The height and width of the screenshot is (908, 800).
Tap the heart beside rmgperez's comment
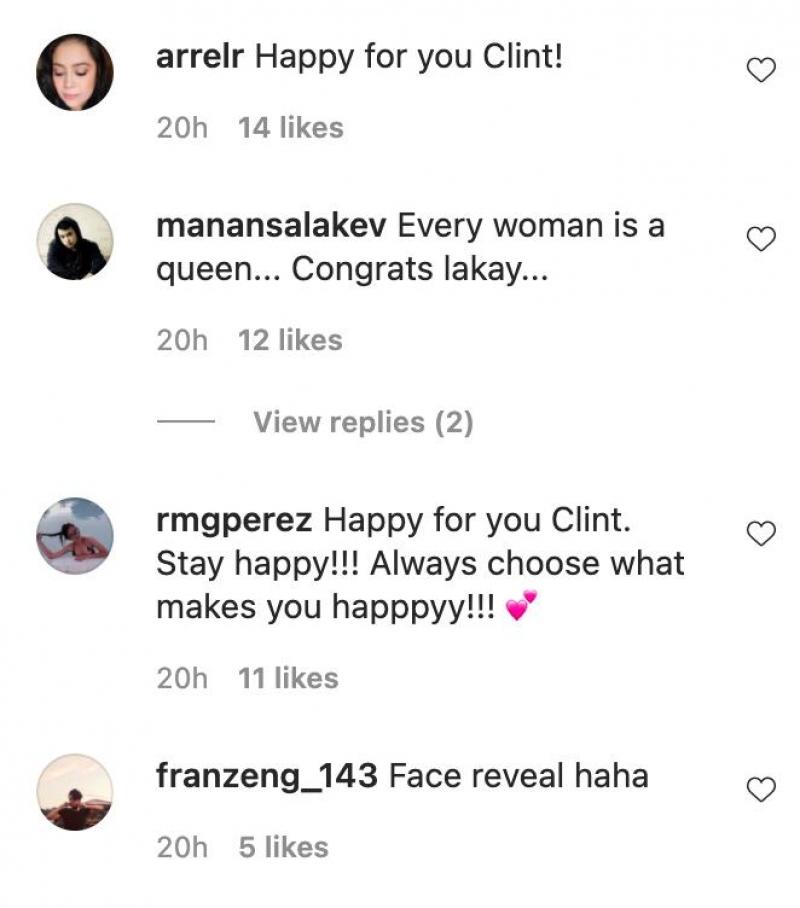coord(762,534)
